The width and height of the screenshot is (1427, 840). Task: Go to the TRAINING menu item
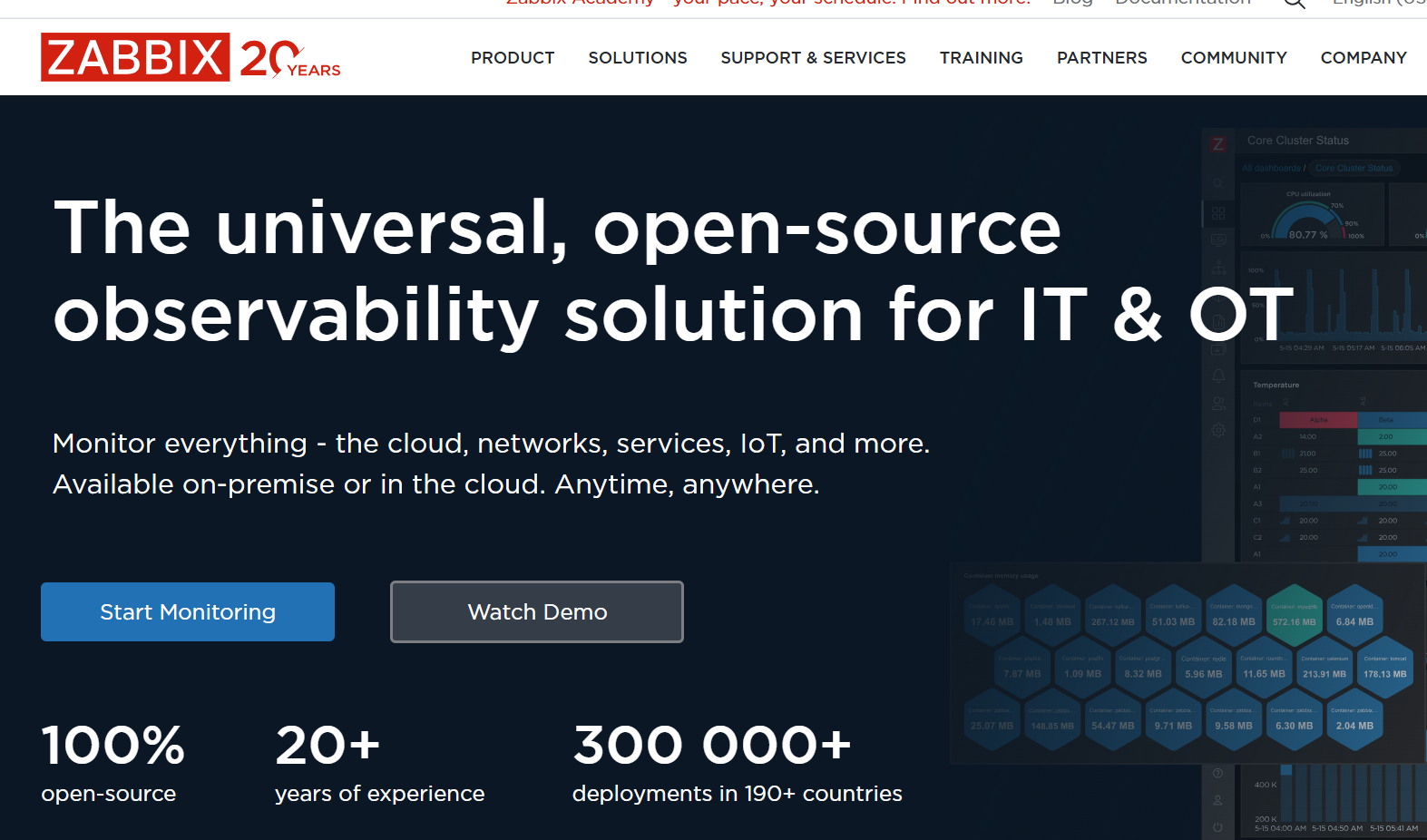coord(981,58)
